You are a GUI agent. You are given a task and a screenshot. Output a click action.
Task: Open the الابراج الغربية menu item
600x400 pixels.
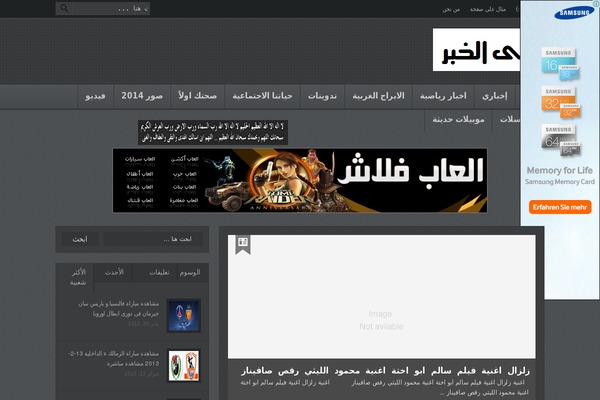coord(378,96)
